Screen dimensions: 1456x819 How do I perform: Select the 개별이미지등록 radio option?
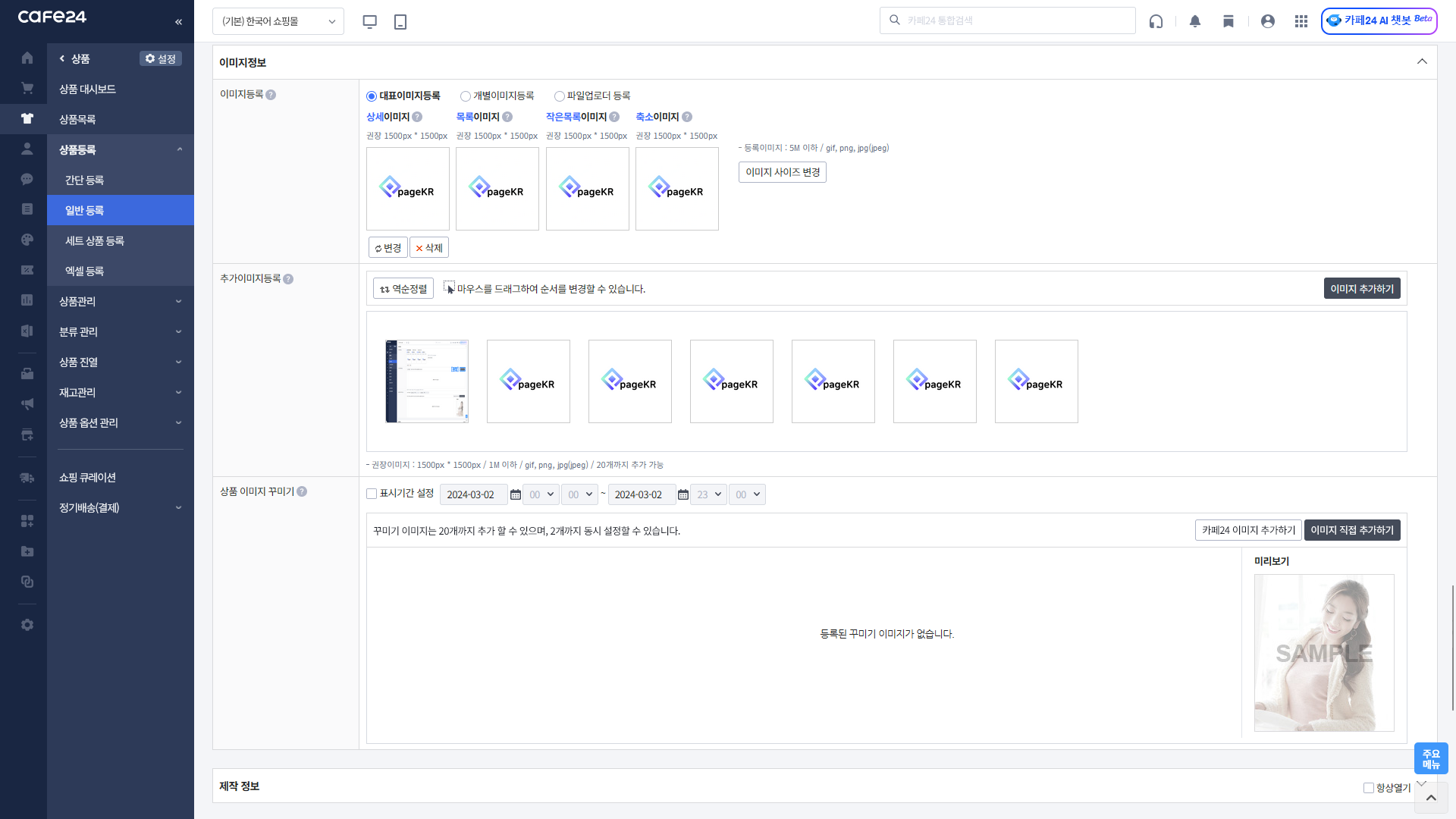pyautogui.click(x=466, y=96)
